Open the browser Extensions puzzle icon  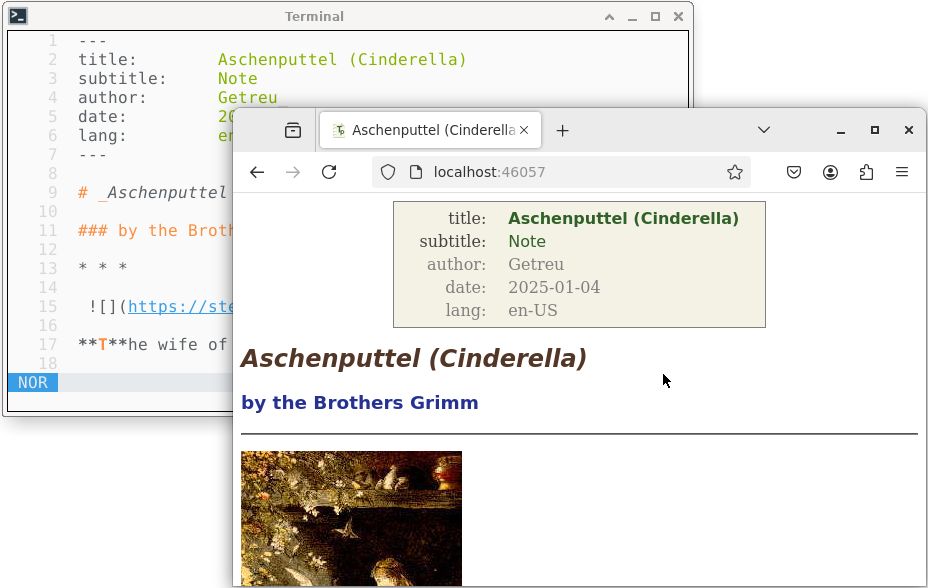[x=866, y=172]
